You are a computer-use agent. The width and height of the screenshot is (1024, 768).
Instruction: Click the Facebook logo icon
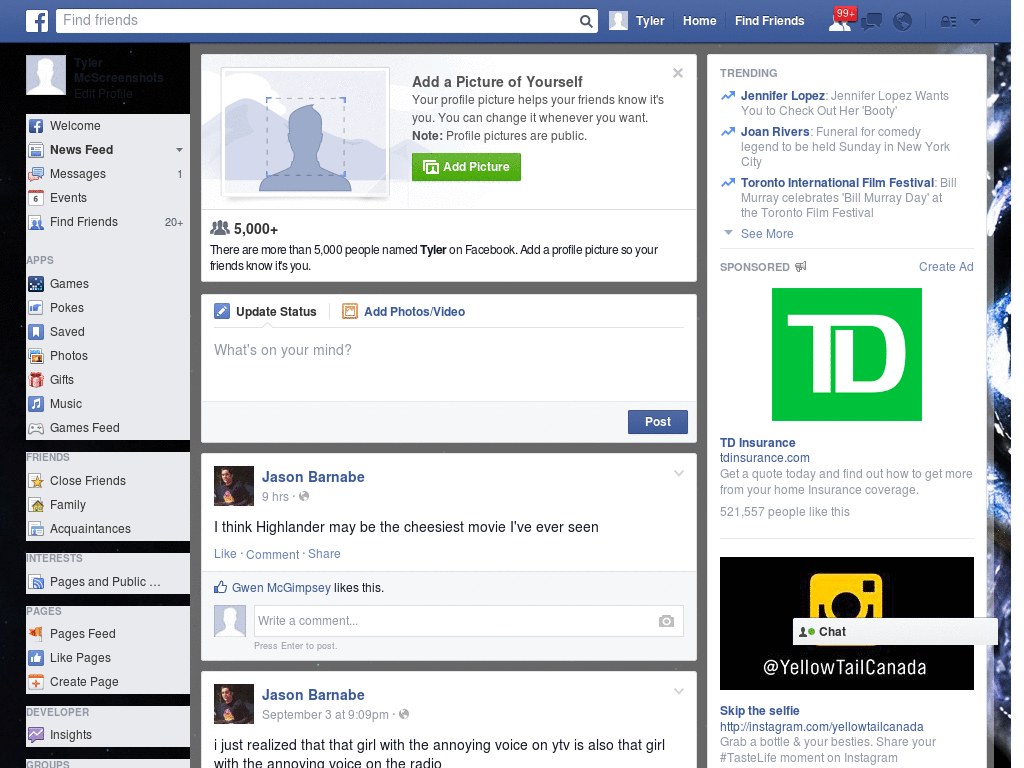pyautogui.click(x=37, y=21)
